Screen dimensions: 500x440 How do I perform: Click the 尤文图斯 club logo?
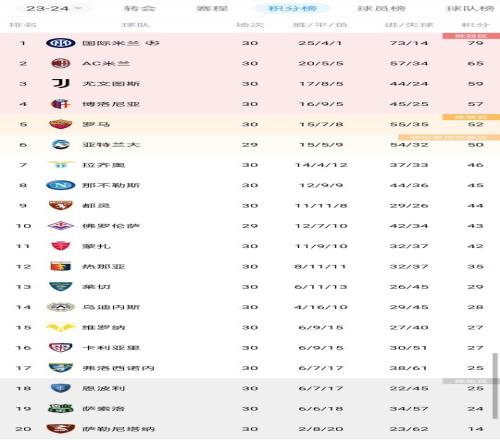[x=60, y=83]
